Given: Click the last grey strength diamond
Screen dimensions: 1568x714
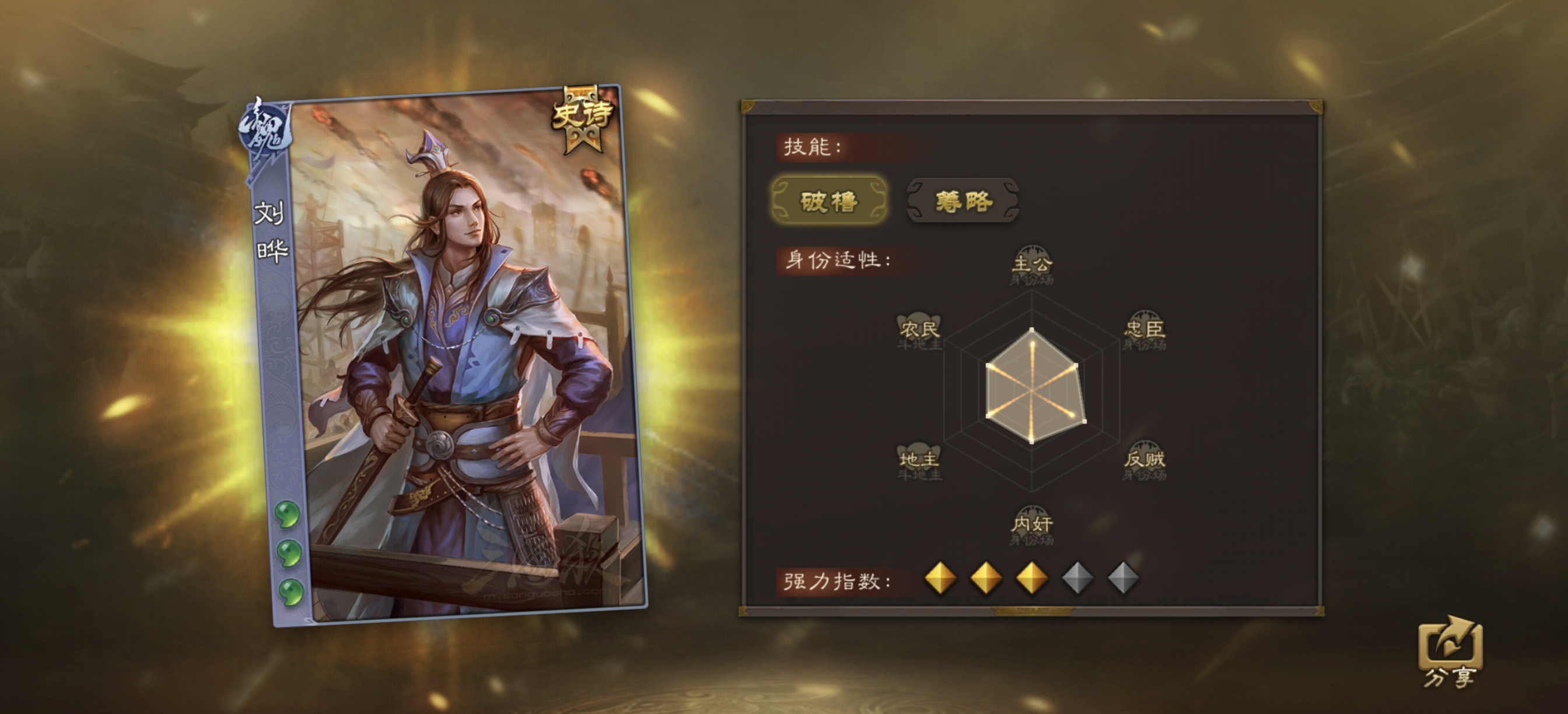Looking at the screenshot, I should click(x=1123, y=578).
